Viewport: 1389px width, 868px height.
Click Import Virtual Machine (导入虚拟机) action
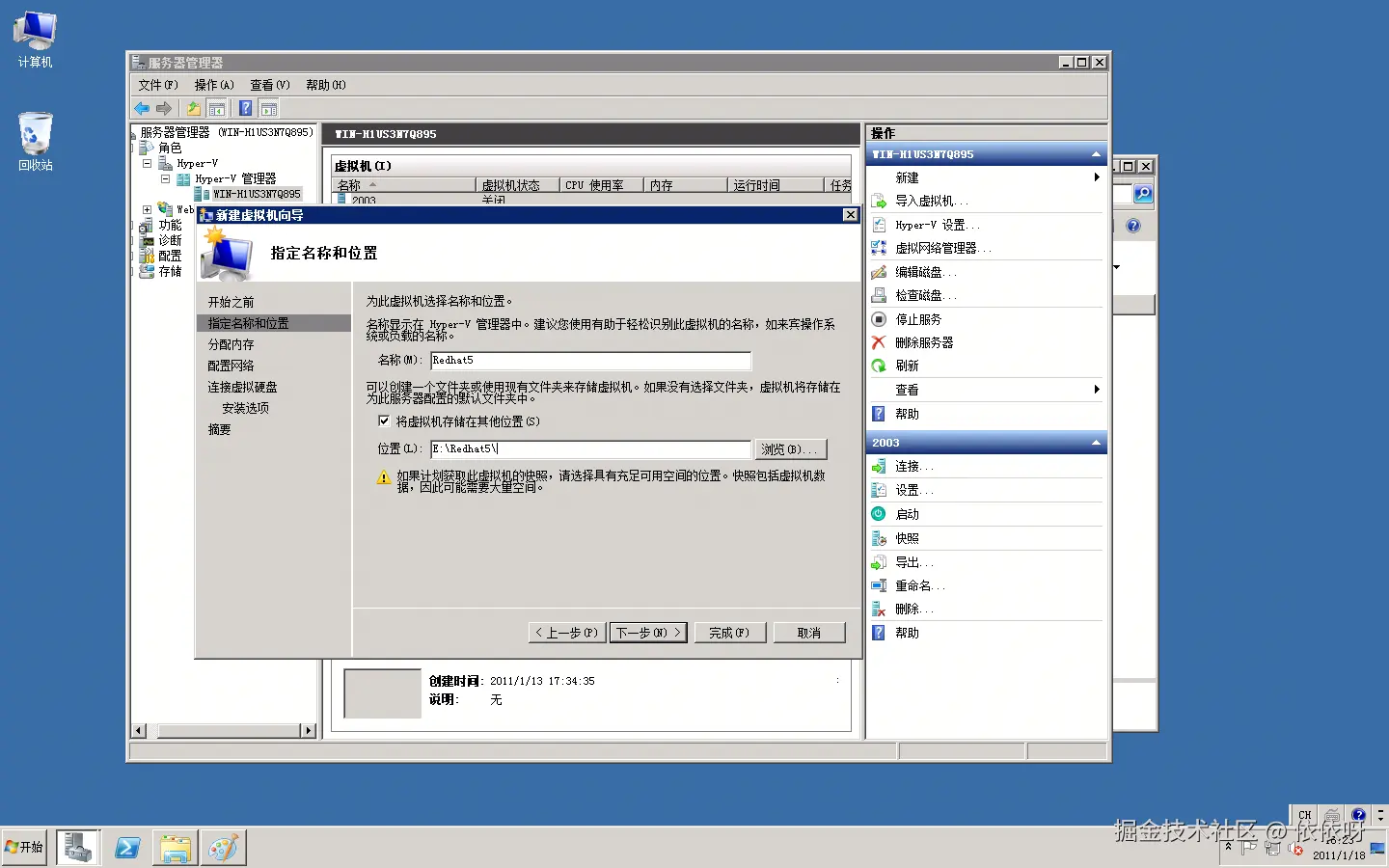(x=932, y=201)
